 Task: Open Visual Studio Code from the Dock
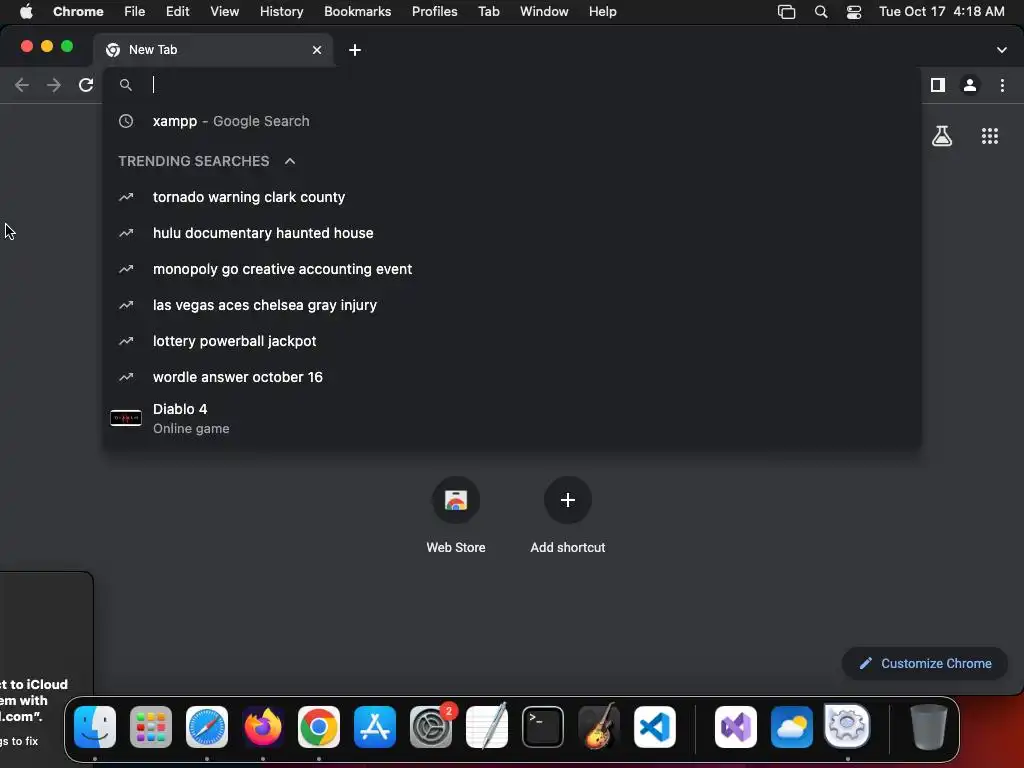655,727
